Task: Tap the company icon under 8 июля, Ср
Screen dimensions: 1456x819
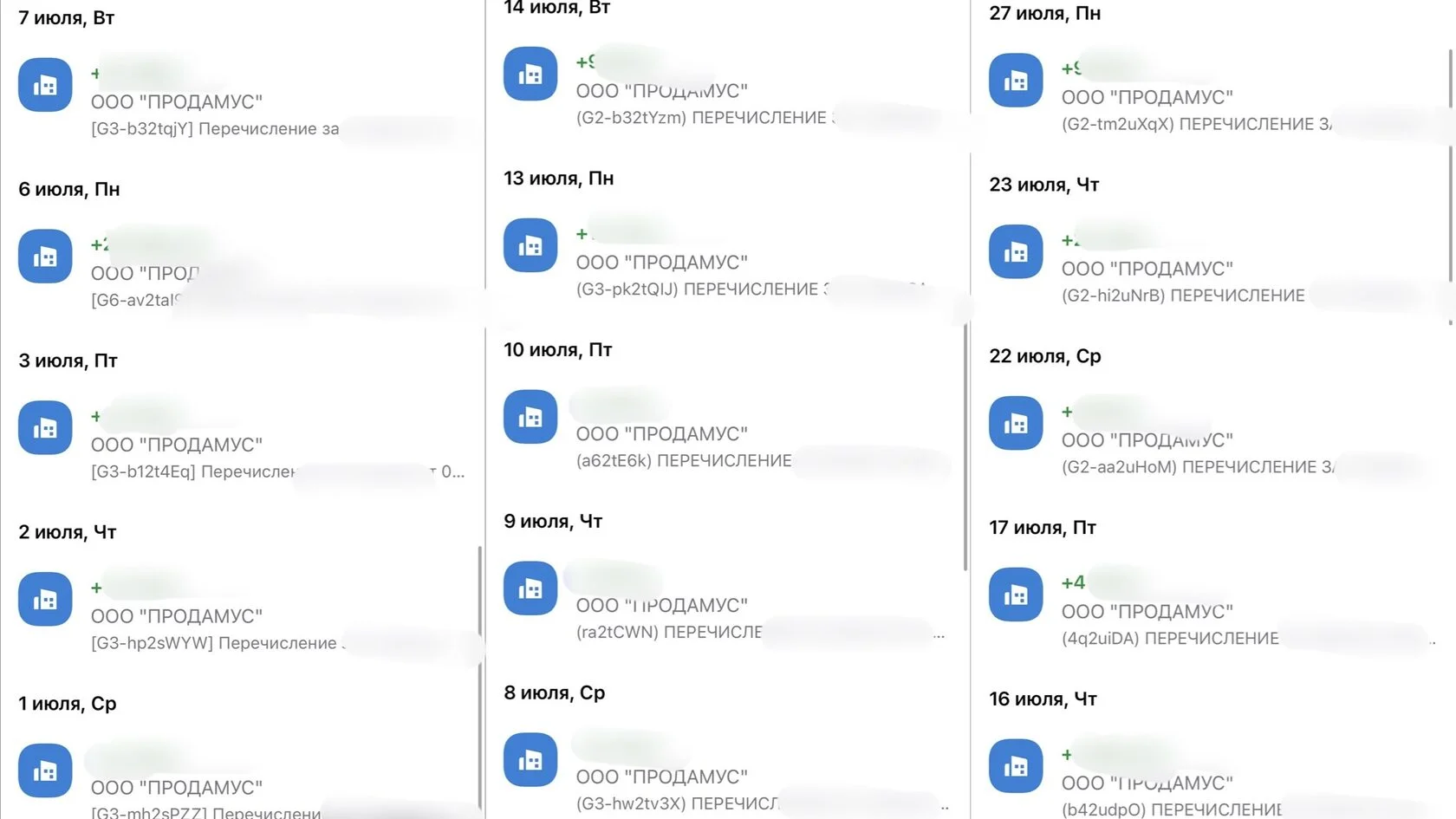Action: [x=530, y=760]
